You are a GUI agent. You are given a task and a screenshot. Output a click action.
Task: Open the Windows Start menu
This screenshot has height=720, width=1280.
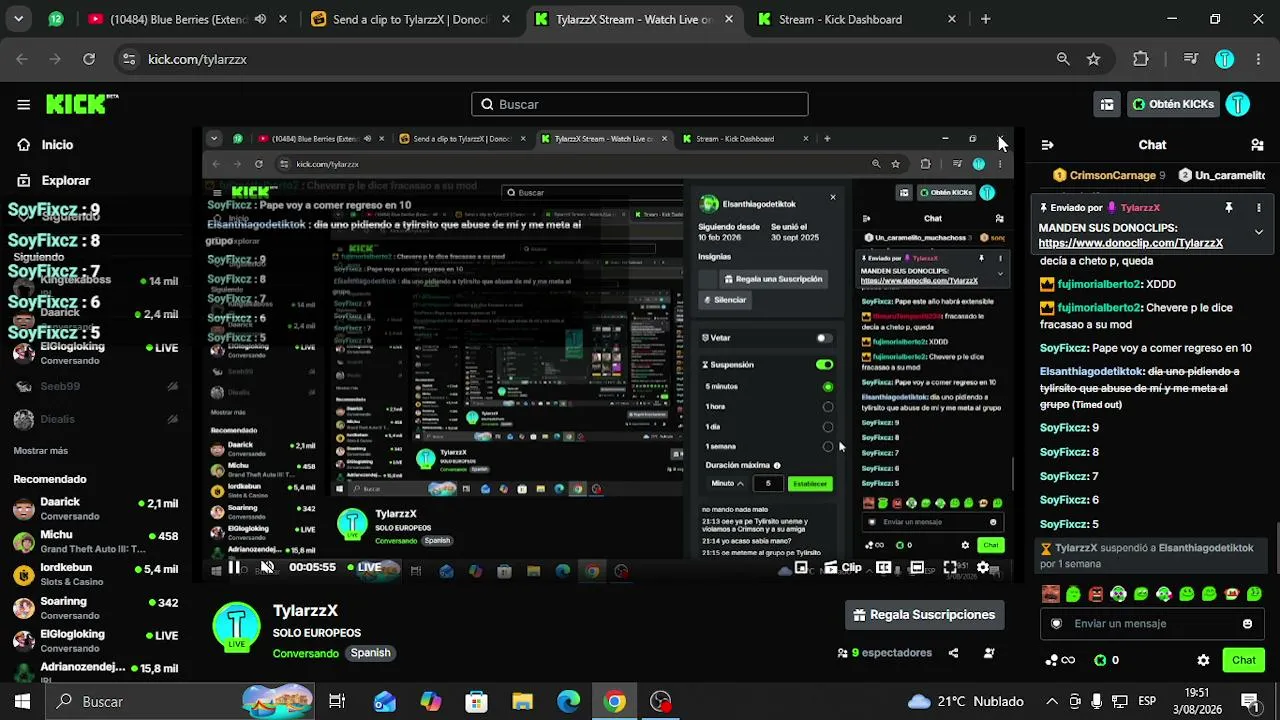click(x=22, y=701)
